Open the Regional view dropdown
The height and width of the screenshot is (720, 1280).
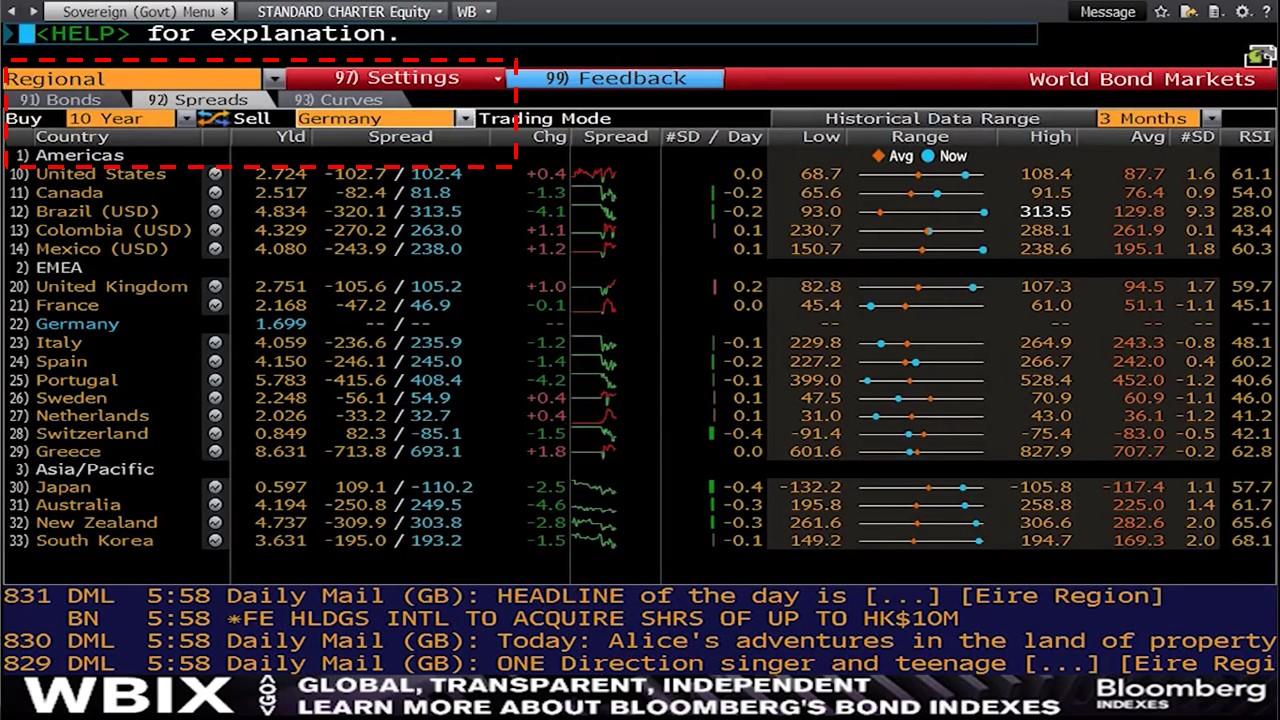click(x=275, y=78)
